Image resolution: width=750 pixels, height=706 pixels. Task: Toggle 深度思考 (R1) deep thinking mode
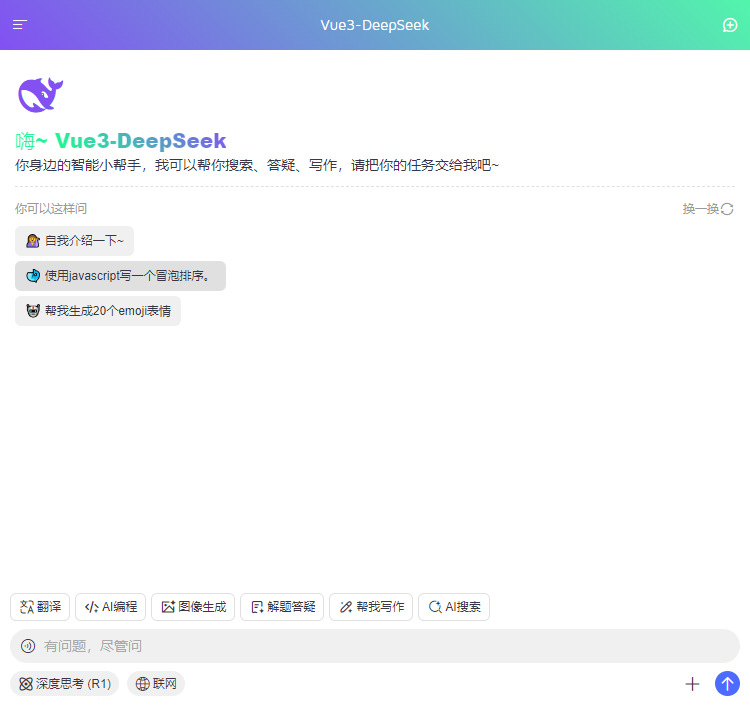click(x=65, y=684)
